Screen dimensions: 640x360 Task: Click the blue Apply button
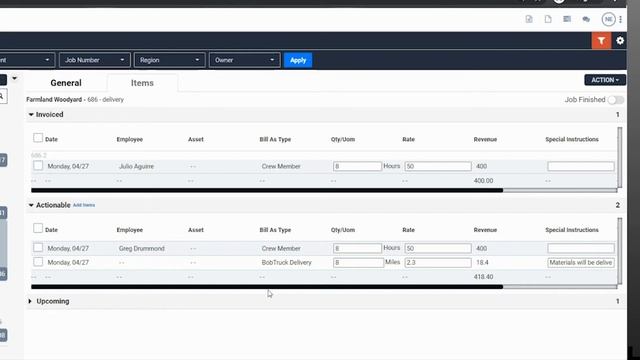[x=298, y=60]
